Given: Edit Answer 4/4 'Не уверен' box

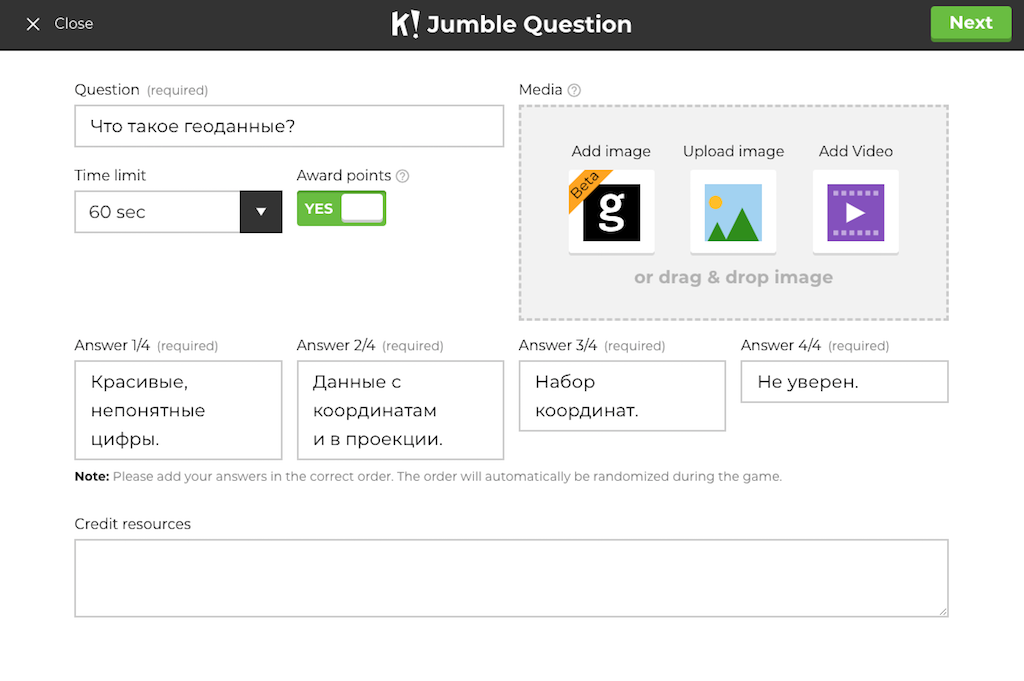Looking at the screenshot, I should coord(844,382).
